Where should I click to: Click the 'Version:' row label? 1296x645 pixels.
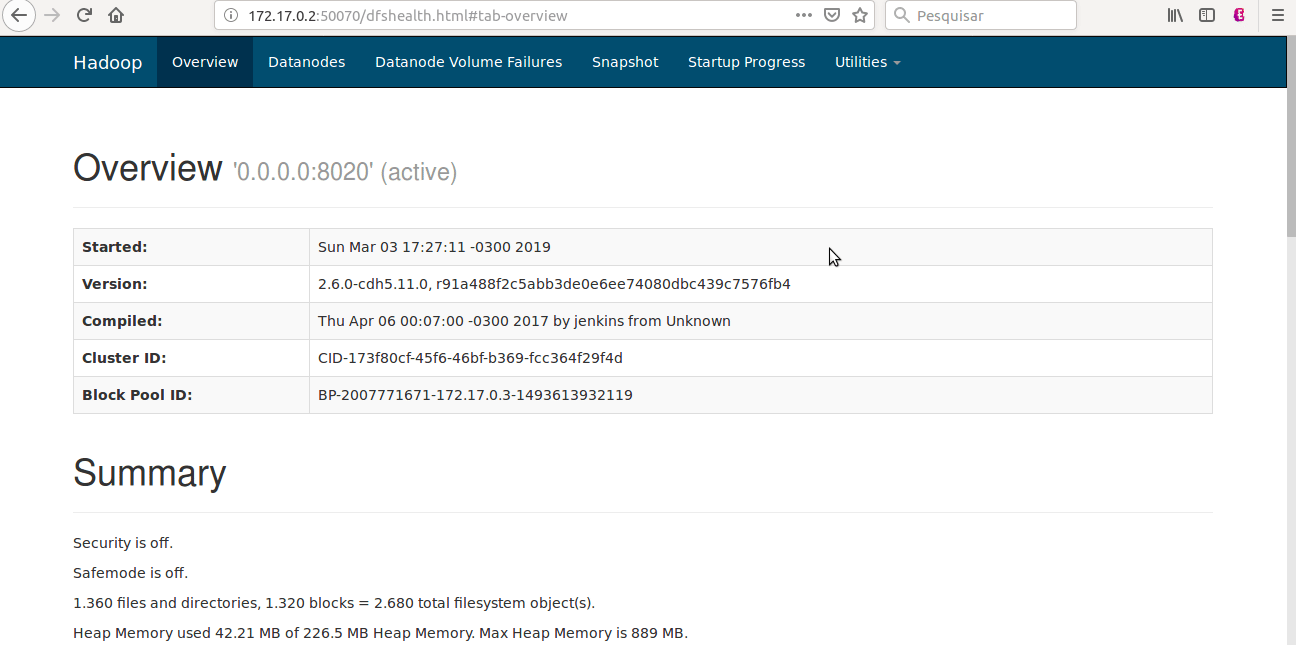tap(114, 284)
